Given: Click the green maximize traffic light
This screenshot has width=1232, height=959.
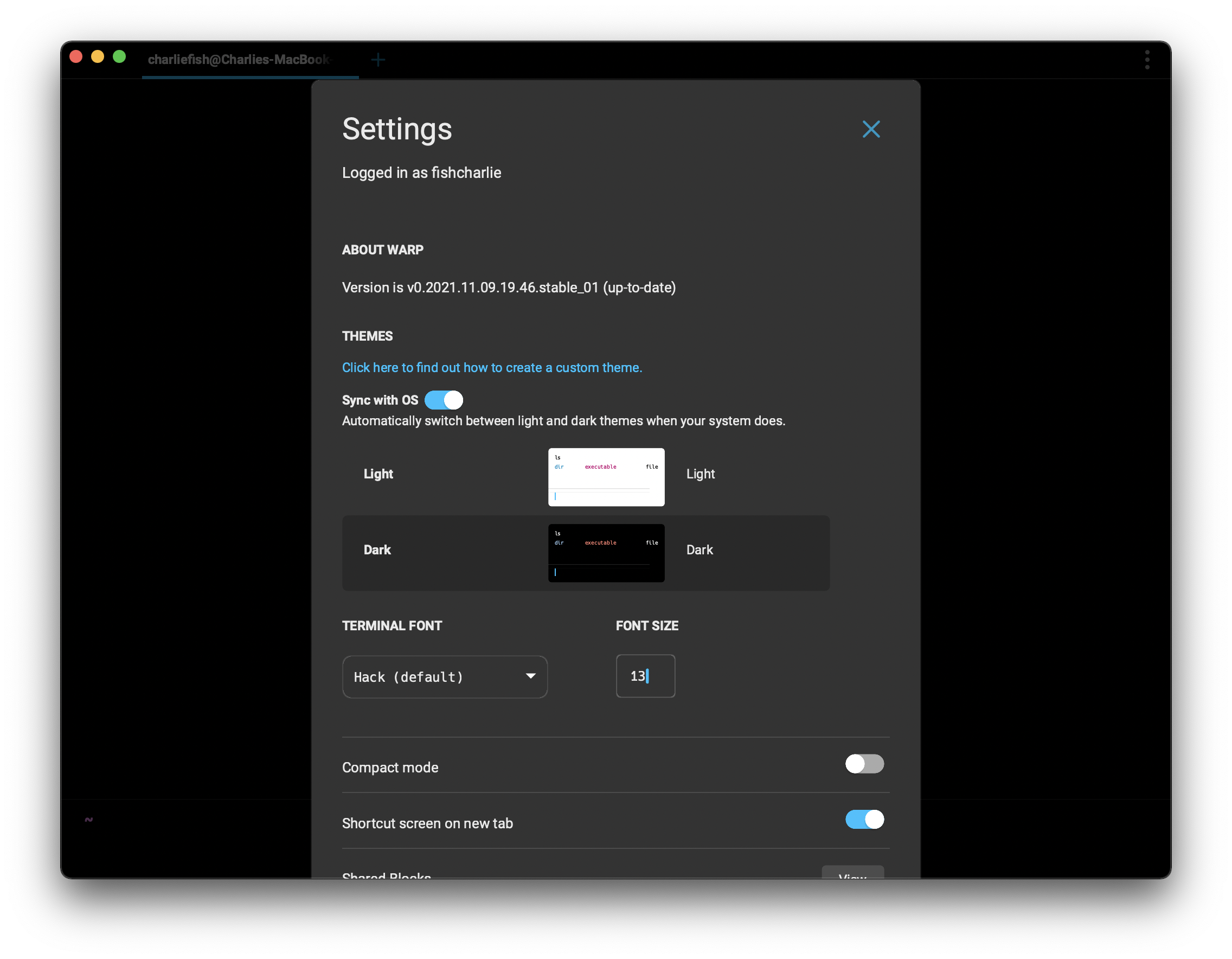Looking at the screenshot, I should click(120, 56).
